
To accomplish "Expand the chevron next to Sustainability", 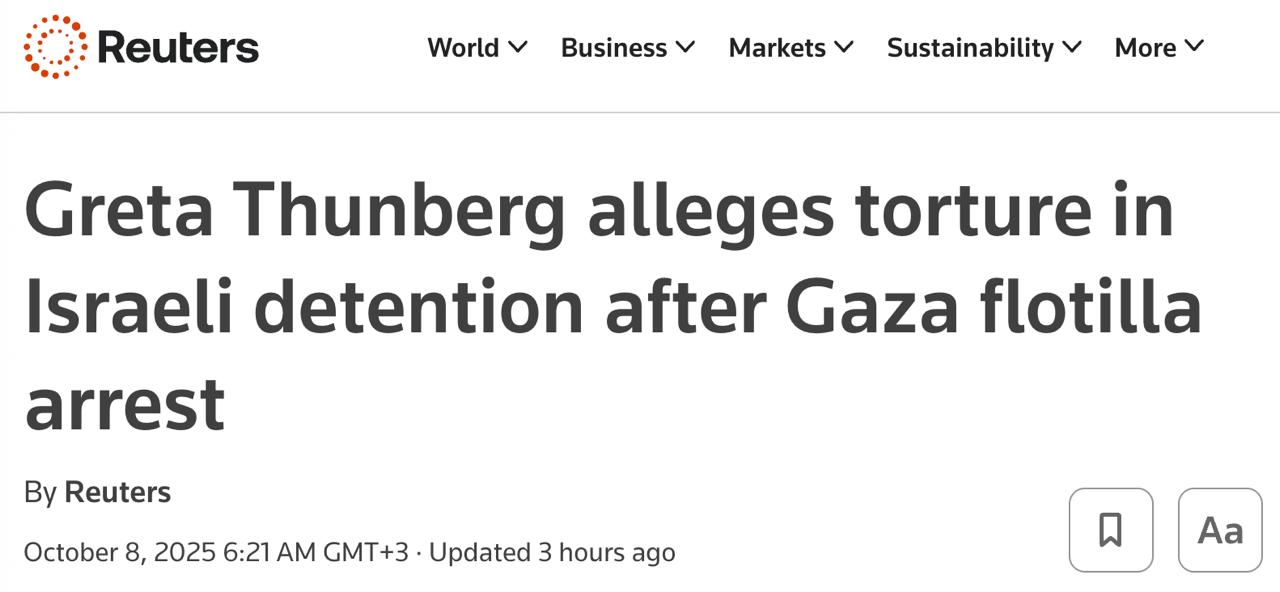I will [x=1072, y=47].
